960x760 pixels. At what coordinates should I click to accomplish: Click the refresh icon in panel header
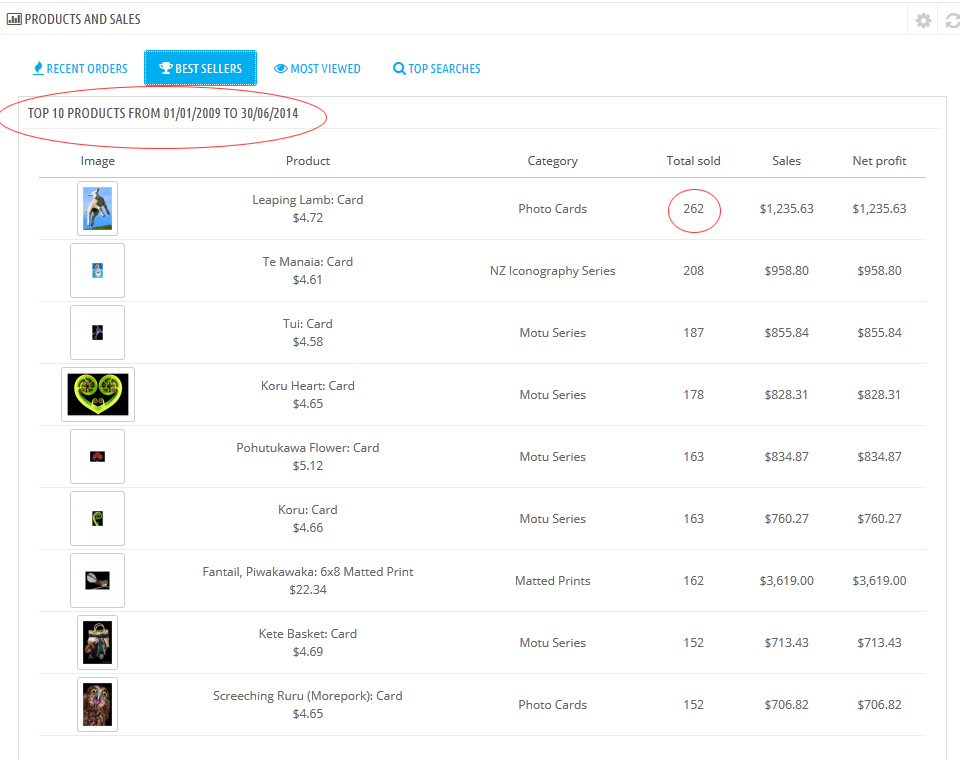pos(953,20)
